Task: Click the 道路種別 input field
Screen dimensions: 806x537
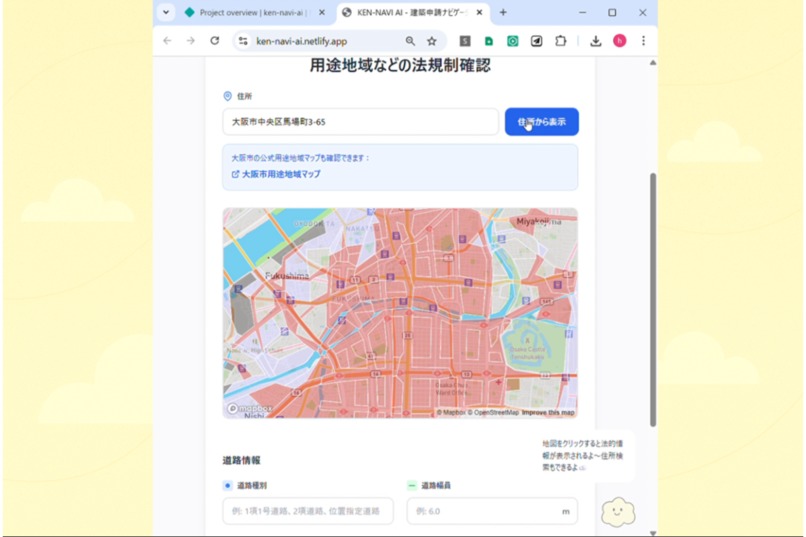Action: point(308,511)
